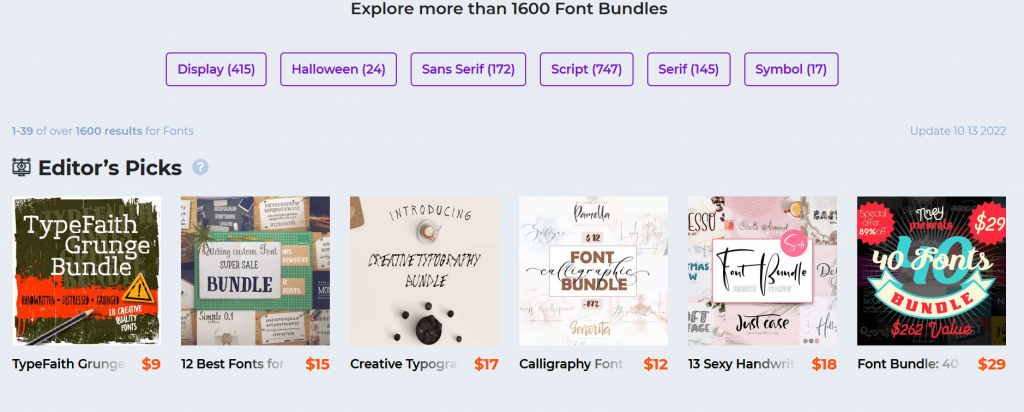Click the Font Bundle: 40 title link
The image size is (1024, 412).
tap(908, 364)
